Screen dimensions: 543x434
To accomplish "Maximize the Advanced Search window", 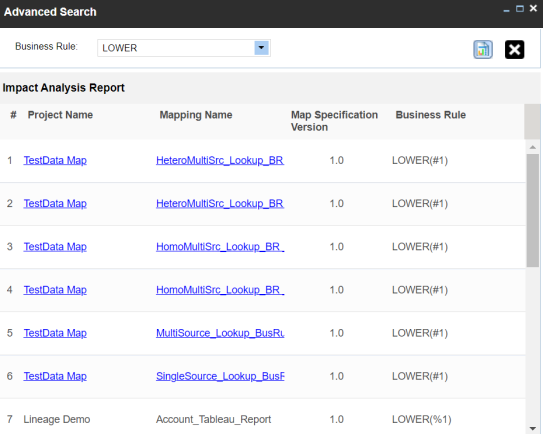I will pyautogui.click(x=519, y=9).
